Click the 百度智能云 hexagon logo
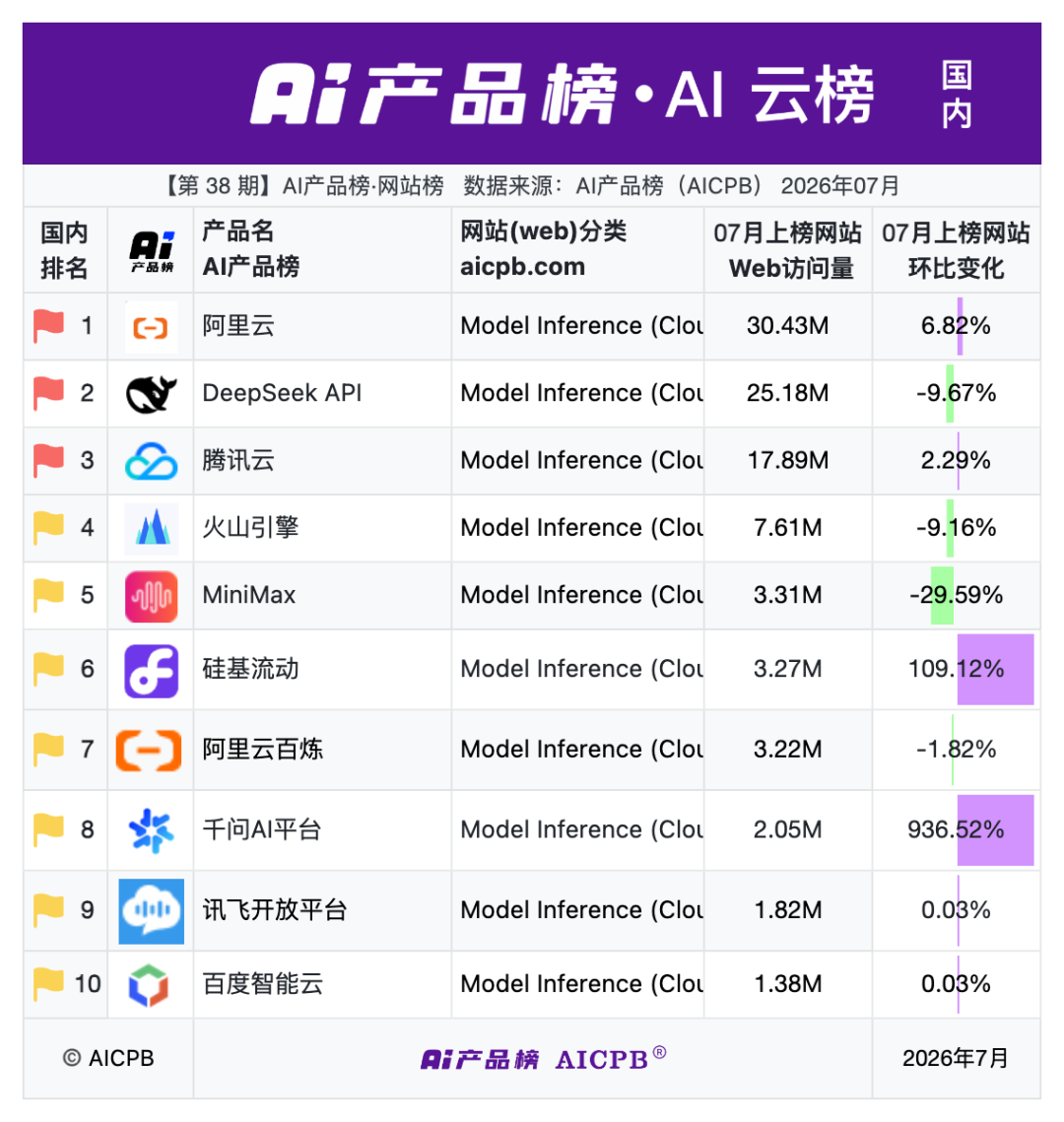1064x1122 pixels. coord(148,985)
